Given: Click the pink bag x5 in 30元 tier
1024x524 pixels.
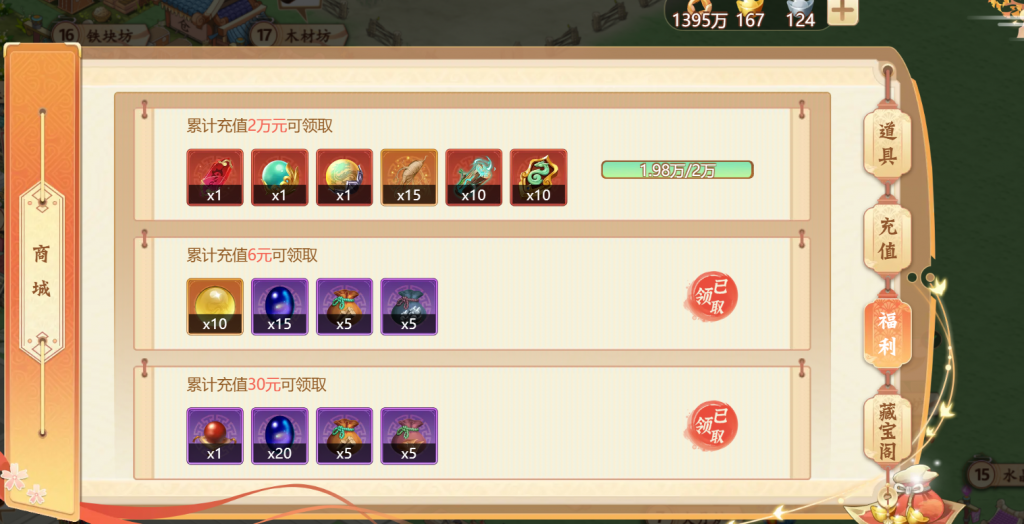Looking at the screenshot, I should point(409,436).
